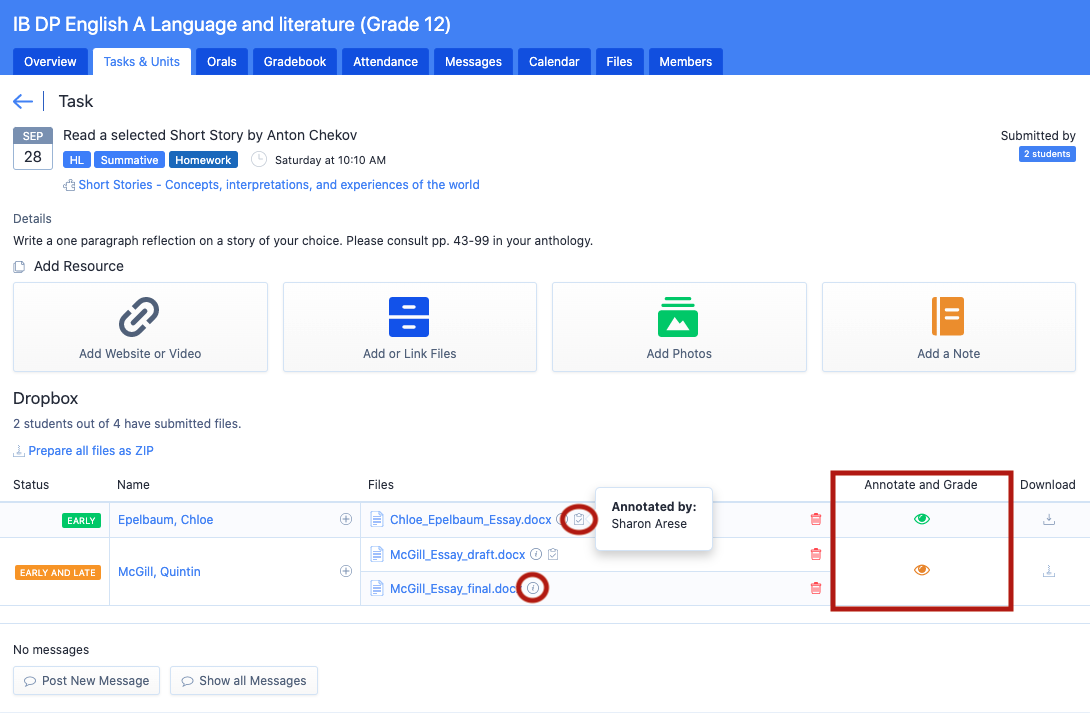Click plus icon to add file for Epelbaum
Viewport: 1090px width, 713px height.
tap(346, 519)
